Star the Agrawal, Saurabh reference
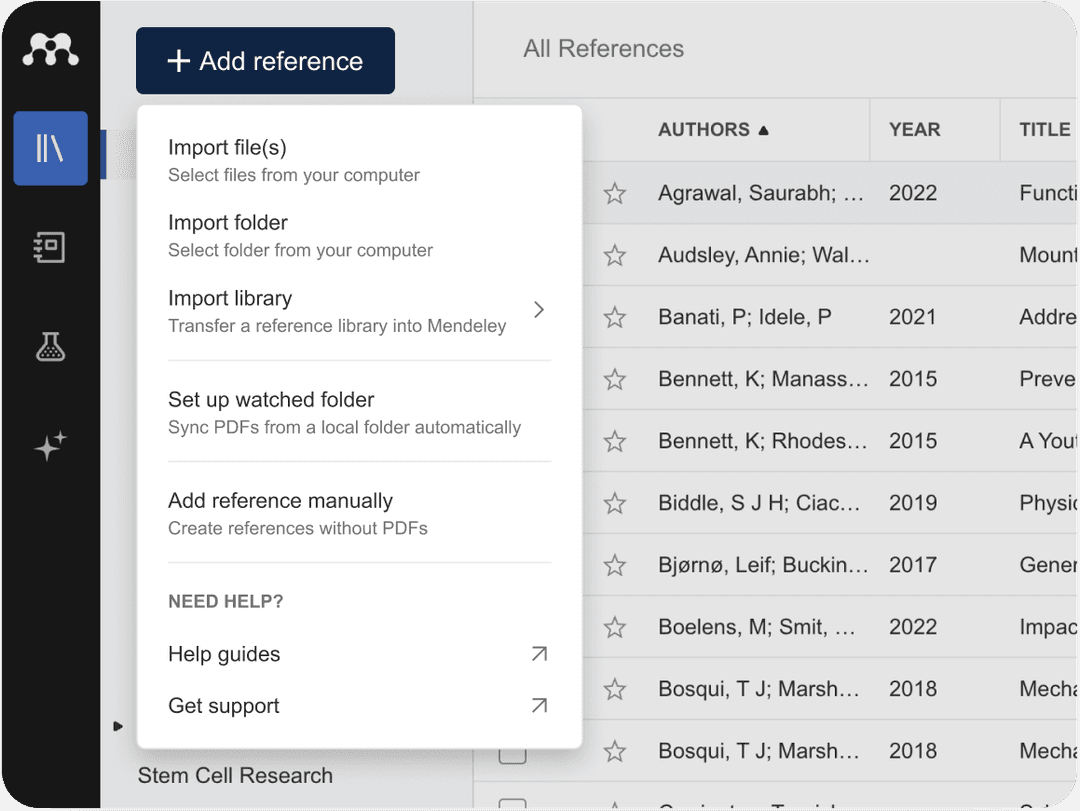The image size is (1080, 811). (614, 194)
